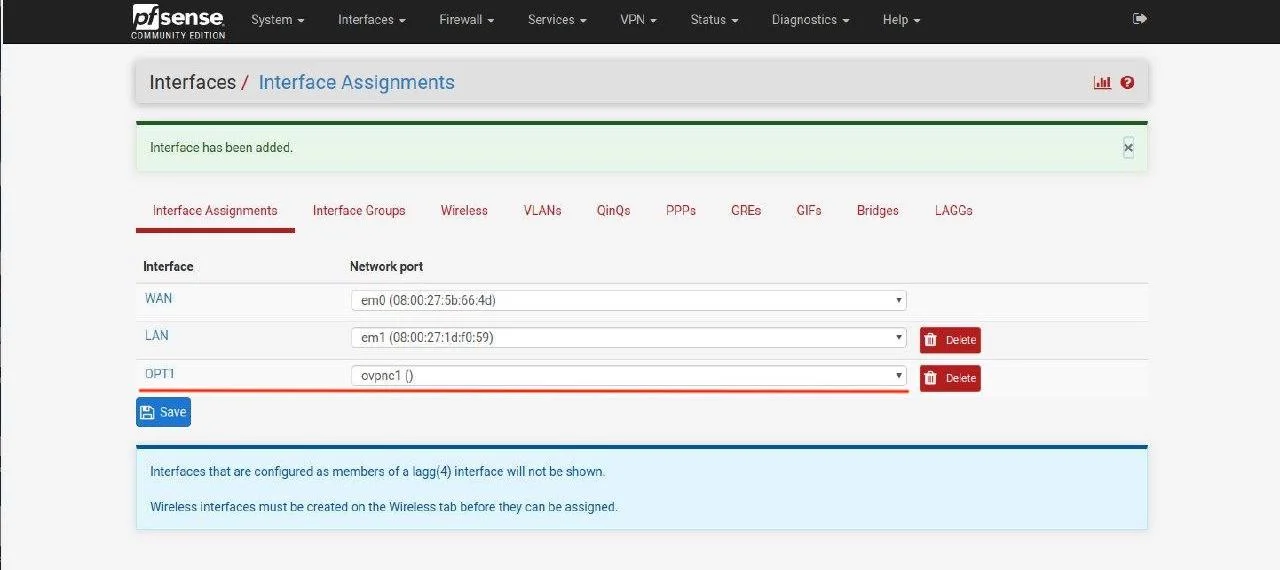The image size is (1280, 570).
Task: Open the WAN interface link
Action: (159, 299)
